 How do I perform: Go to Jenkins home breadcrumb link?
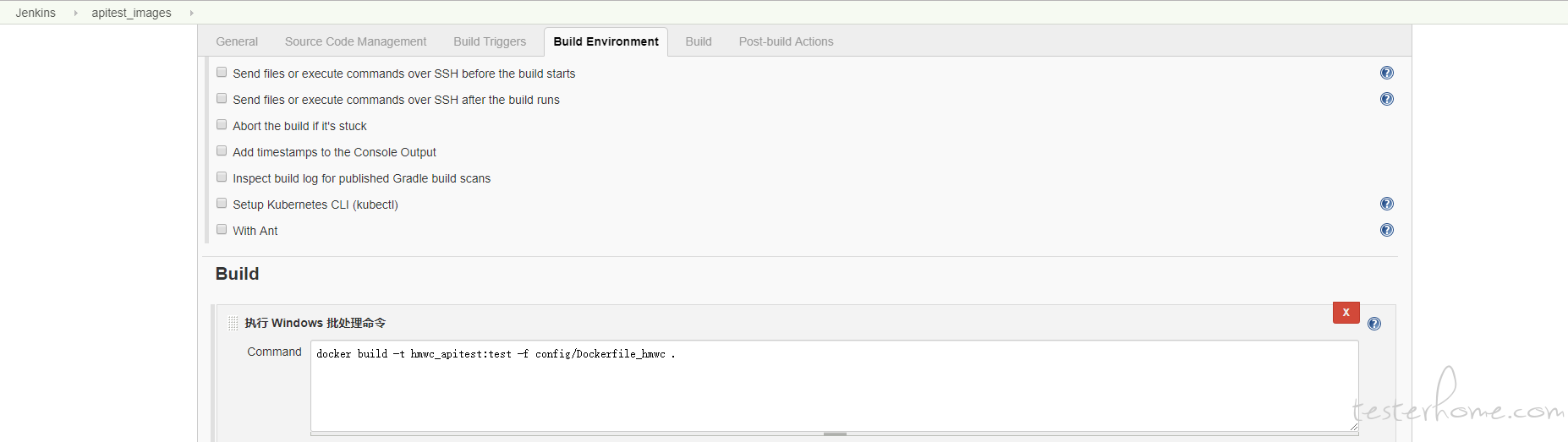36,13
